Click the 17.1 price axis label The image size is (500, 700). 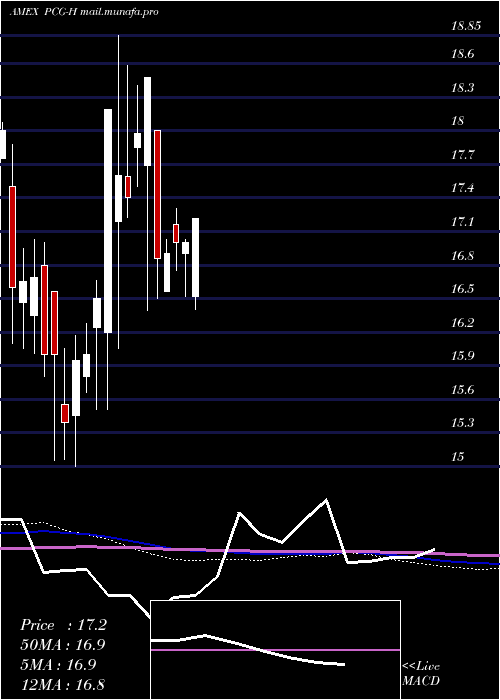tap(462, 222)
